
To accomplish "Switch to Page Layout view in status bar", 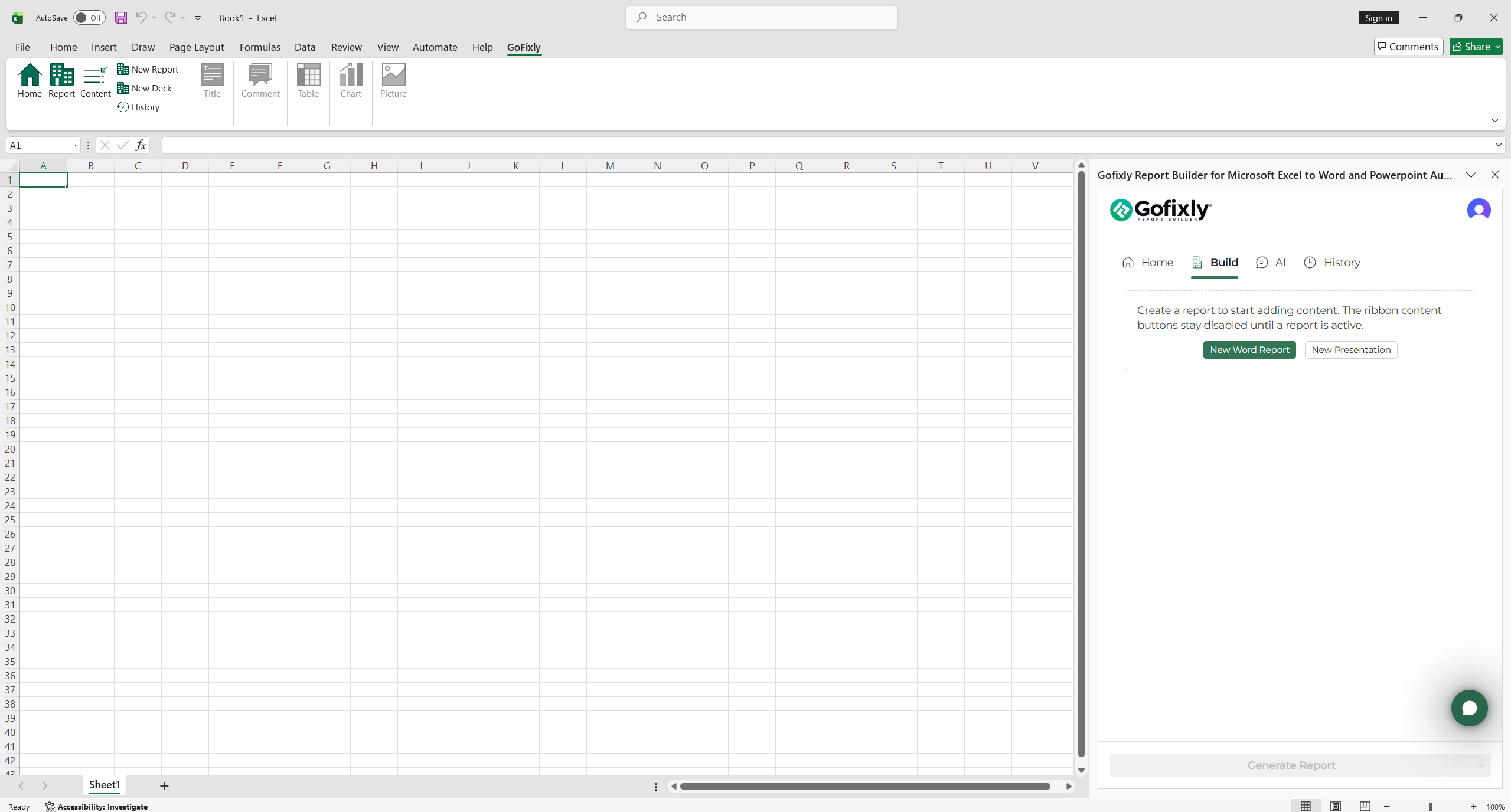I will pos(1335,806).
